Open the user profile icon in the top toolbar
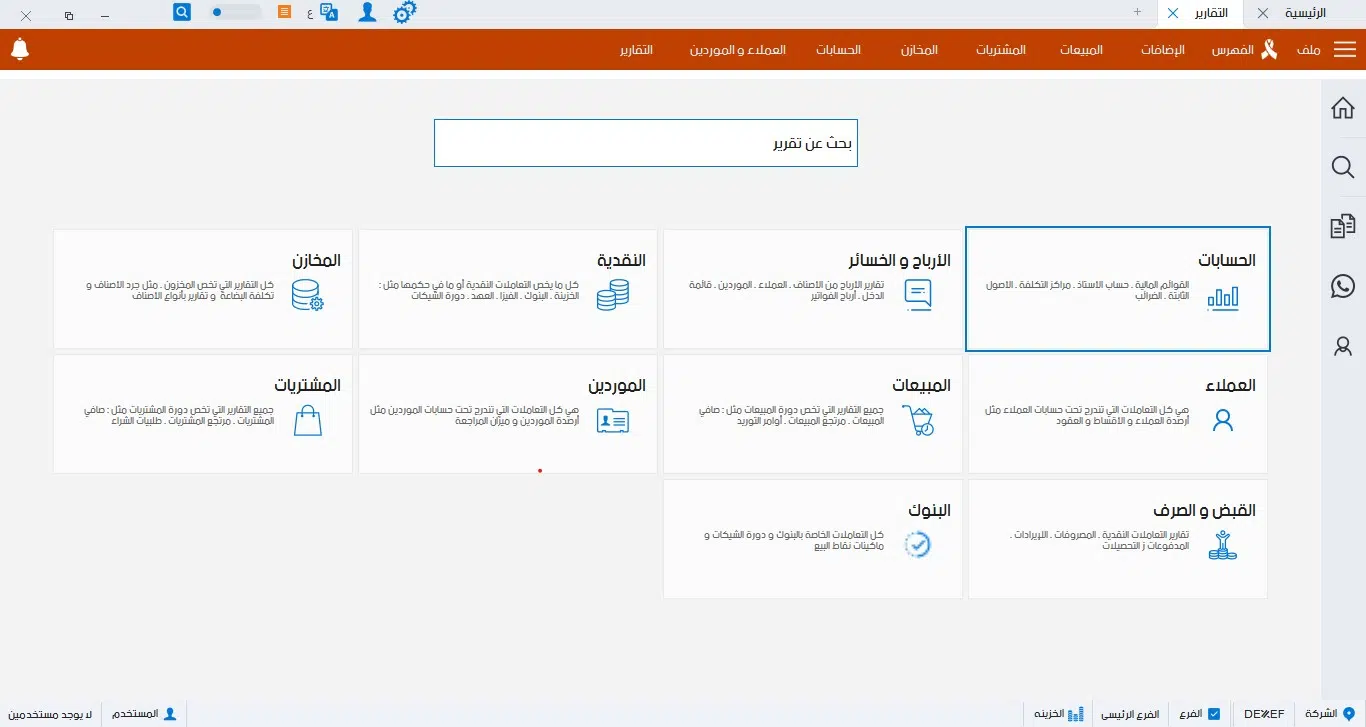The width and height of the screenshot is (1366, 727). click(367, 13)
